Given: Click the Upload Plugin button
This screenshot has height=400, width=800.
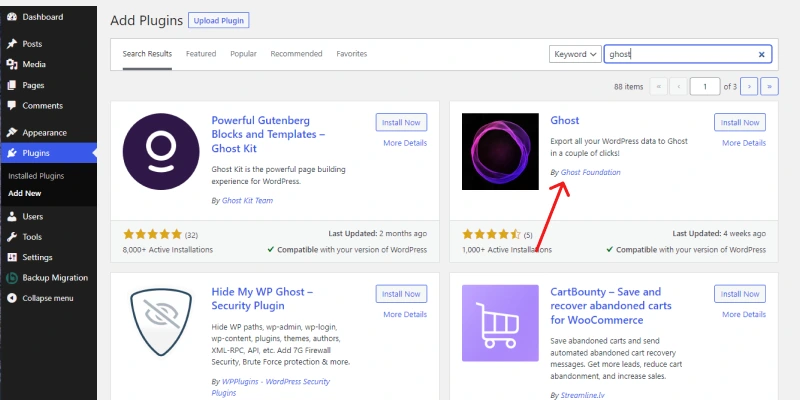Looking at the screenshot, I should pos(218,20).
